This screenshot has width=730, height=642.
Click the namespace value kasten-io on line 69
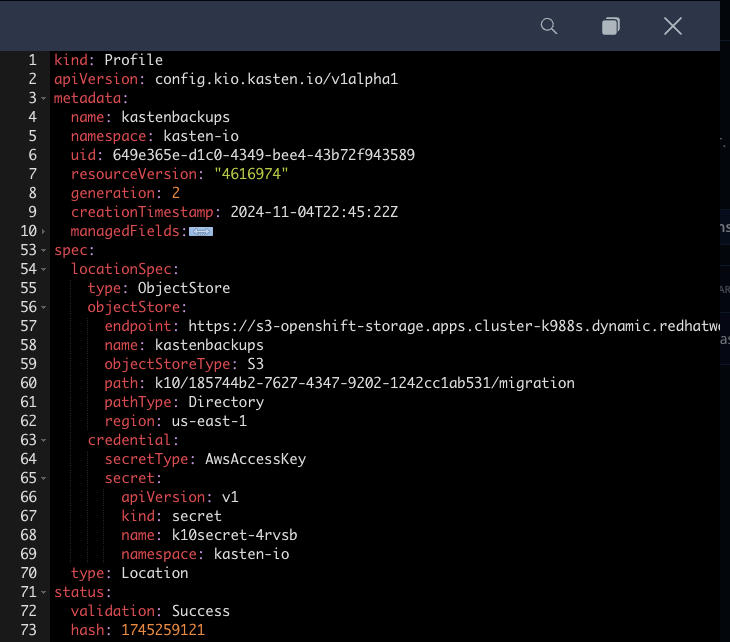251,554
